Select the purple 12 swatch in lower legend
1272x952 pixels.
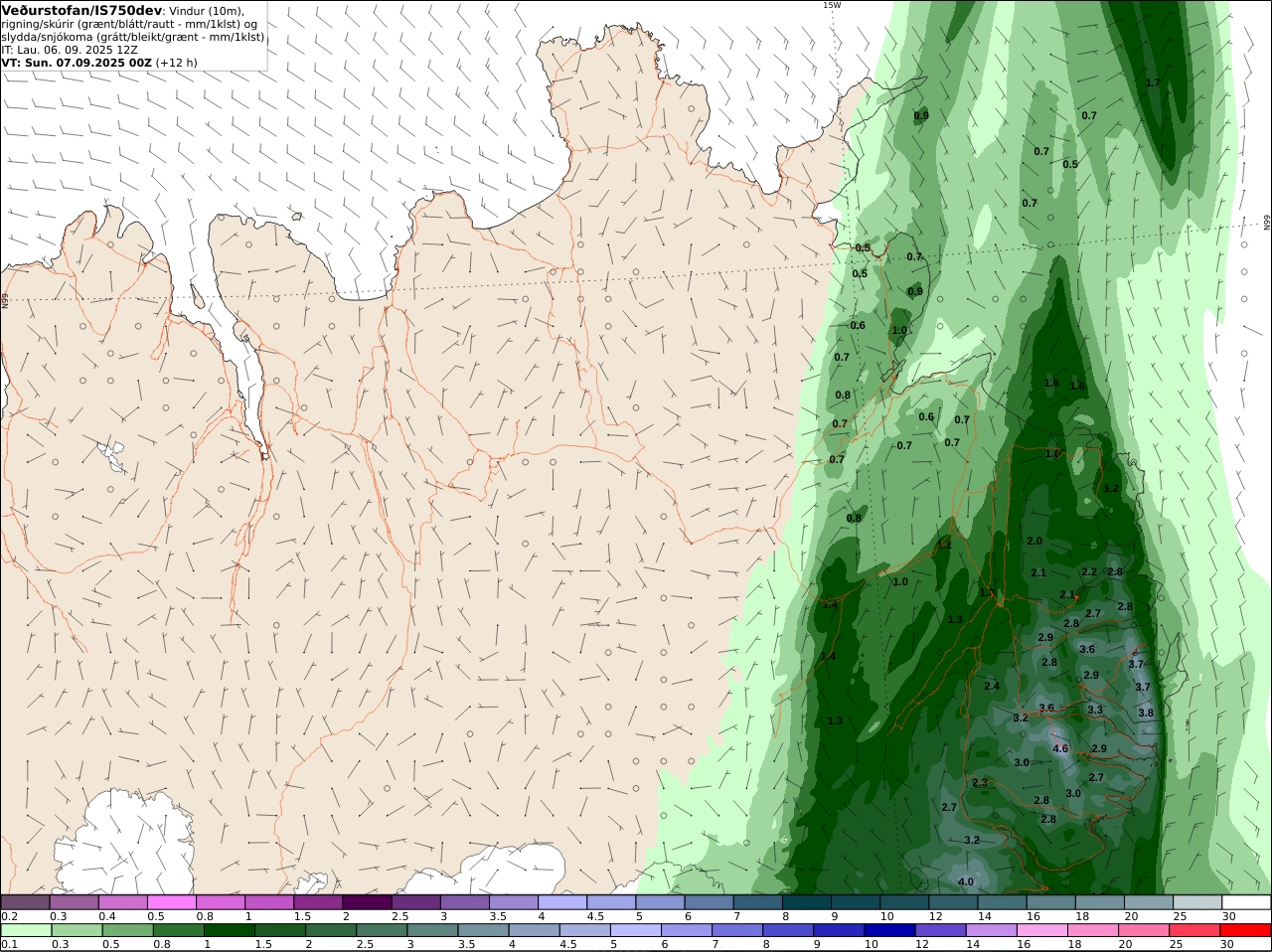coord(939,930)
